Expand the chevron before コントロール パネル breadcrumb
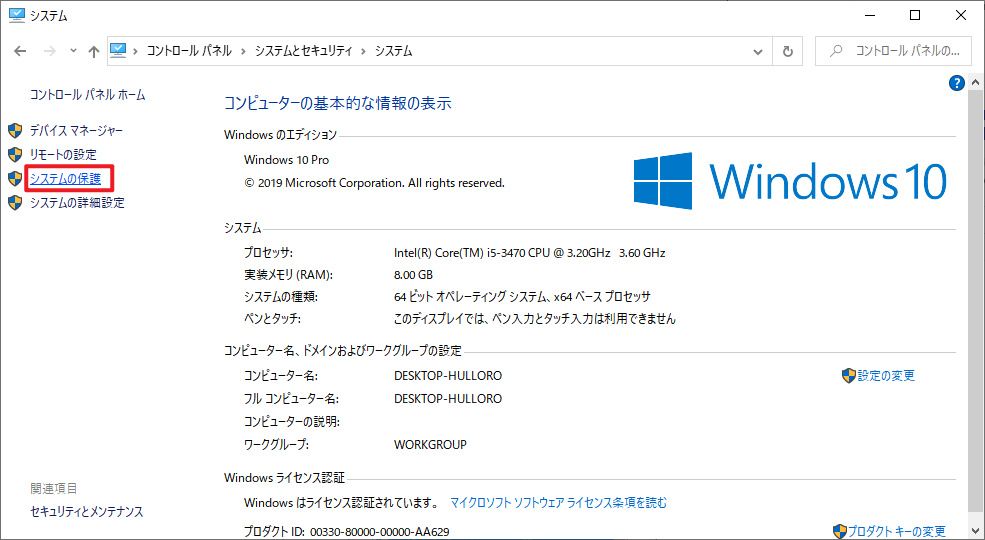This screenshot has width=985, height=540. tap(136, 51)
